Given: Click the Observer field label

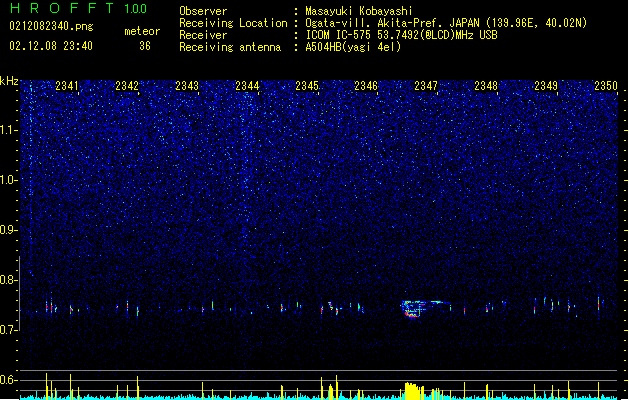Looking at the screenshot, I should (x=203, y=11).
